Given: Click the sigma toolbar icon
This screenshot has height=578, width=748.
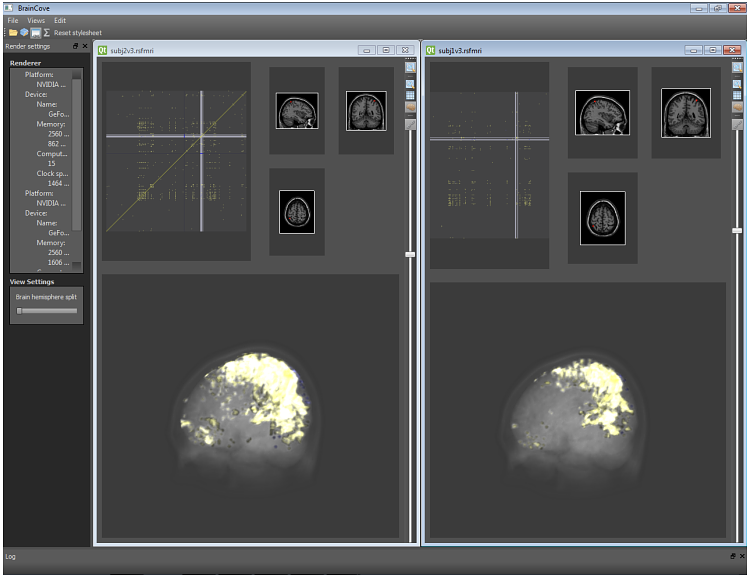Looking at the screenshot, I should (x=46, y=33).
